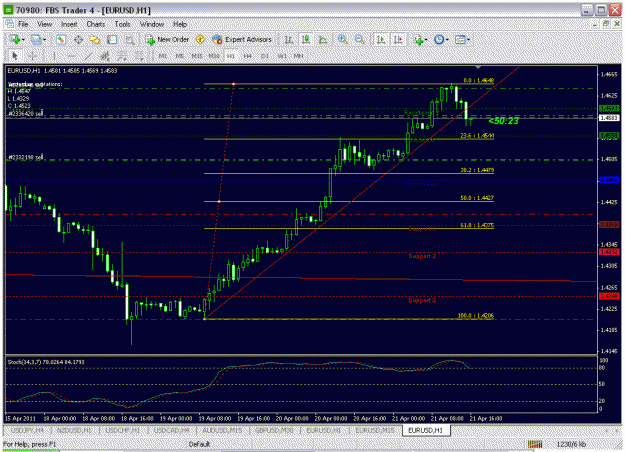
Task: Switch timeframe to M5
Action: pos(180,56)
